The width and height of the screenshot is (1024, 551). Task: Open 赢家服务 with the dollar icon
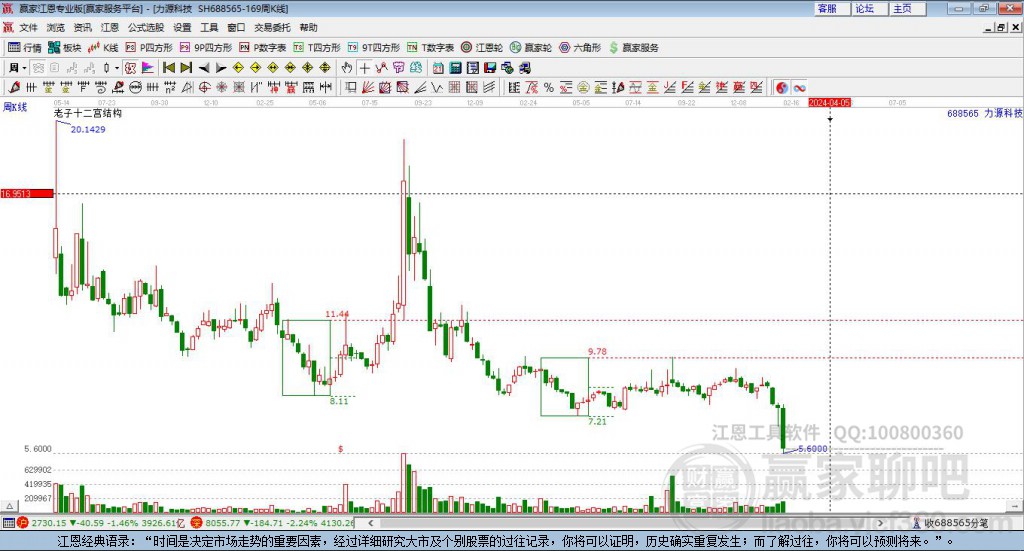pos(633,48)
